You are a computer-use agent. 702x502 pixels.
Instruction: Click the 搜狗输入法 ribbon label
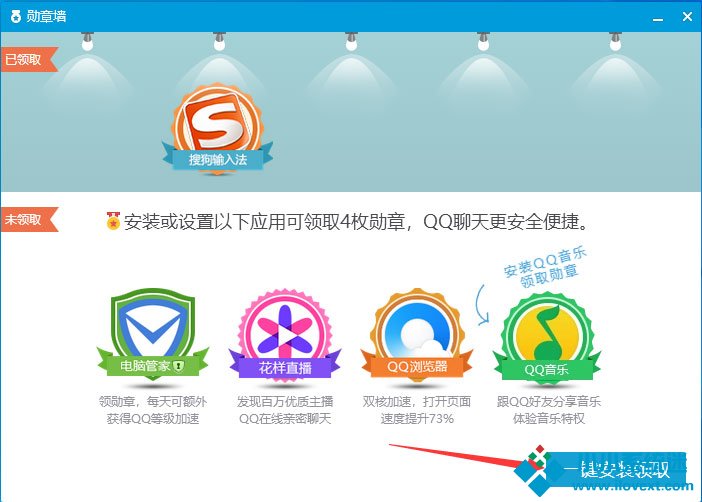tap(218, 159)
